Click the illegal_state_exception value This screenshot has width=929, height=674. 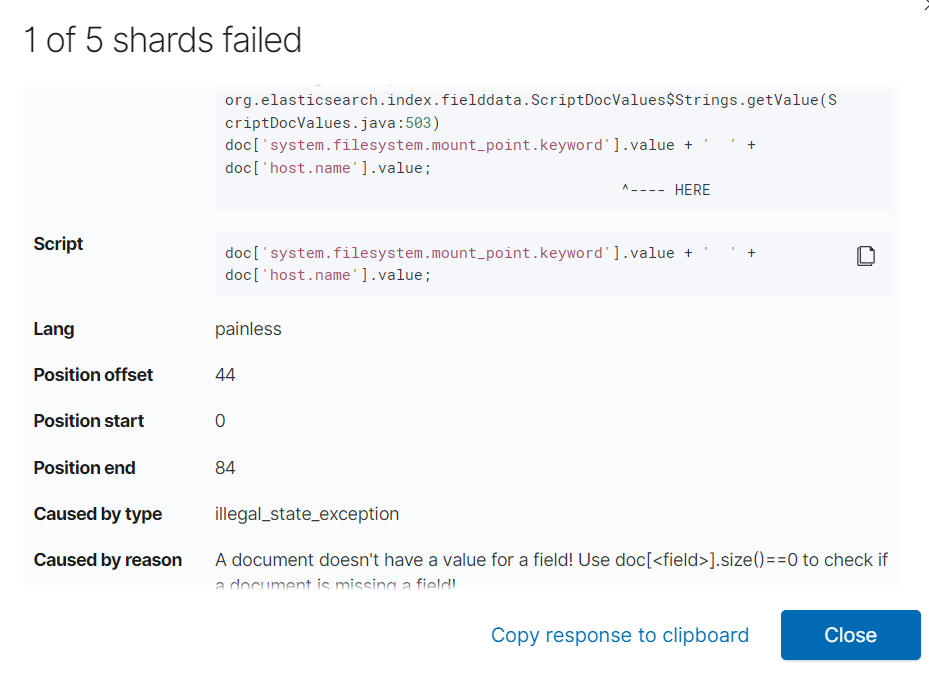[307, 514]
